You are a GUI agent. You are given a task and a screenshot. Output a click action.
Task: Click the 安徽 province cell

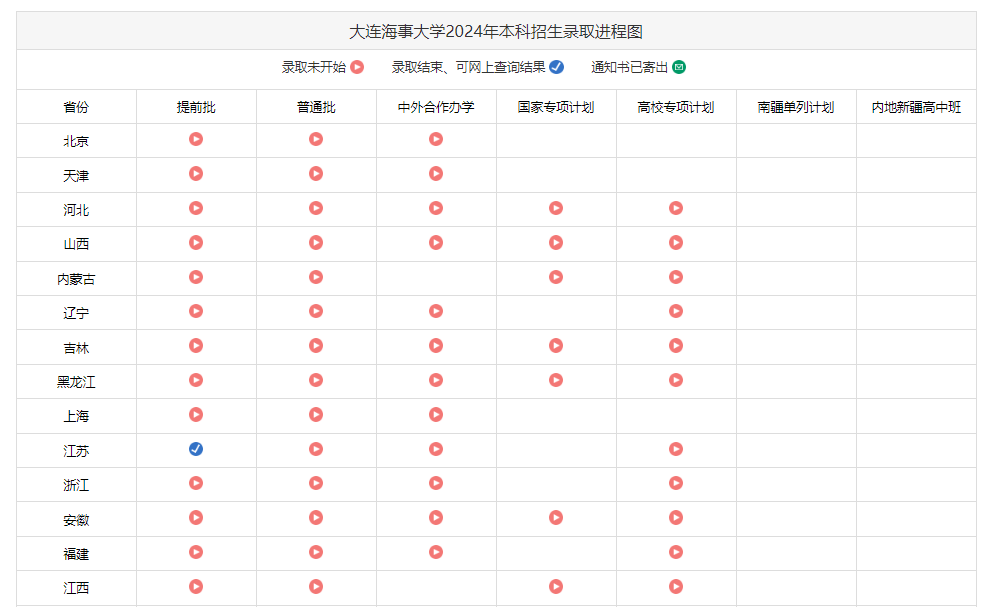tap(76, 520)
